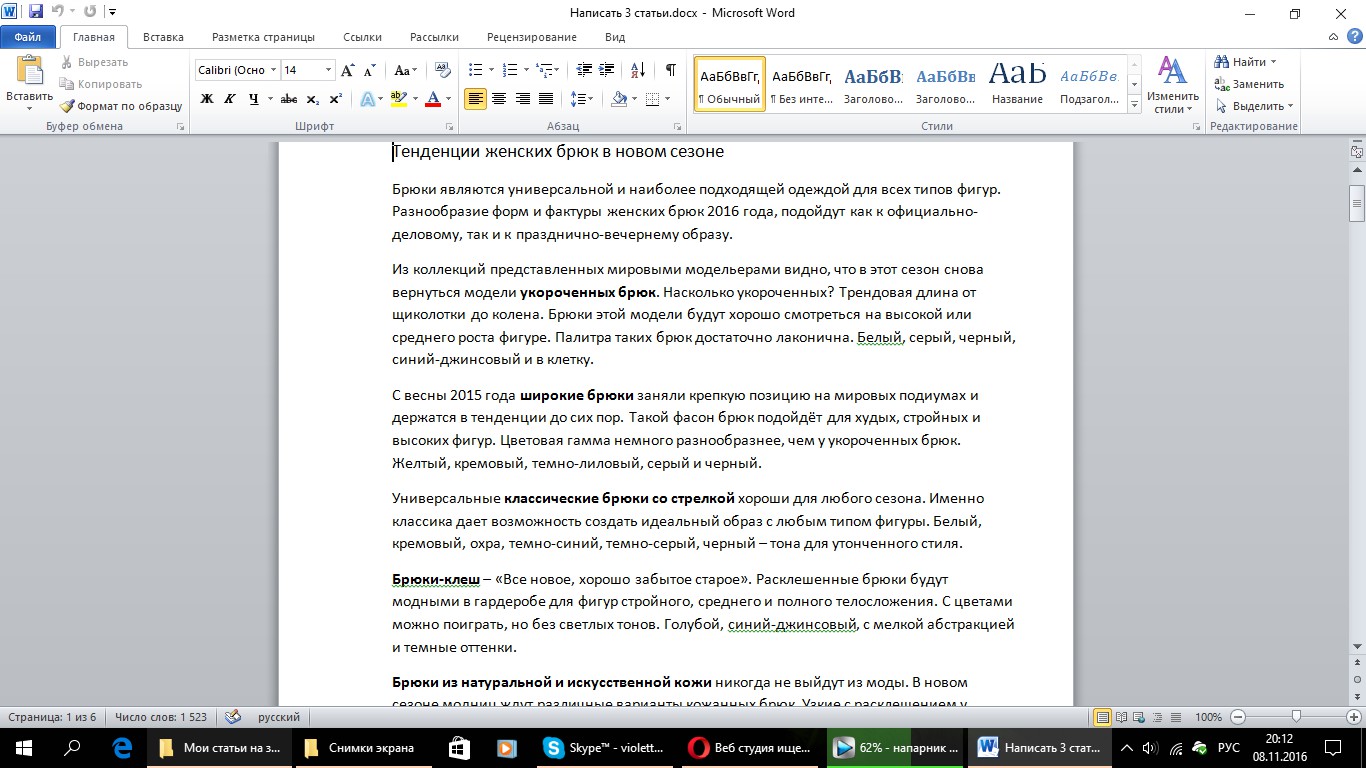This screenshot has height=768, width=1366.
Task: Switch to the Вставка tab
Action: point(163,37)
